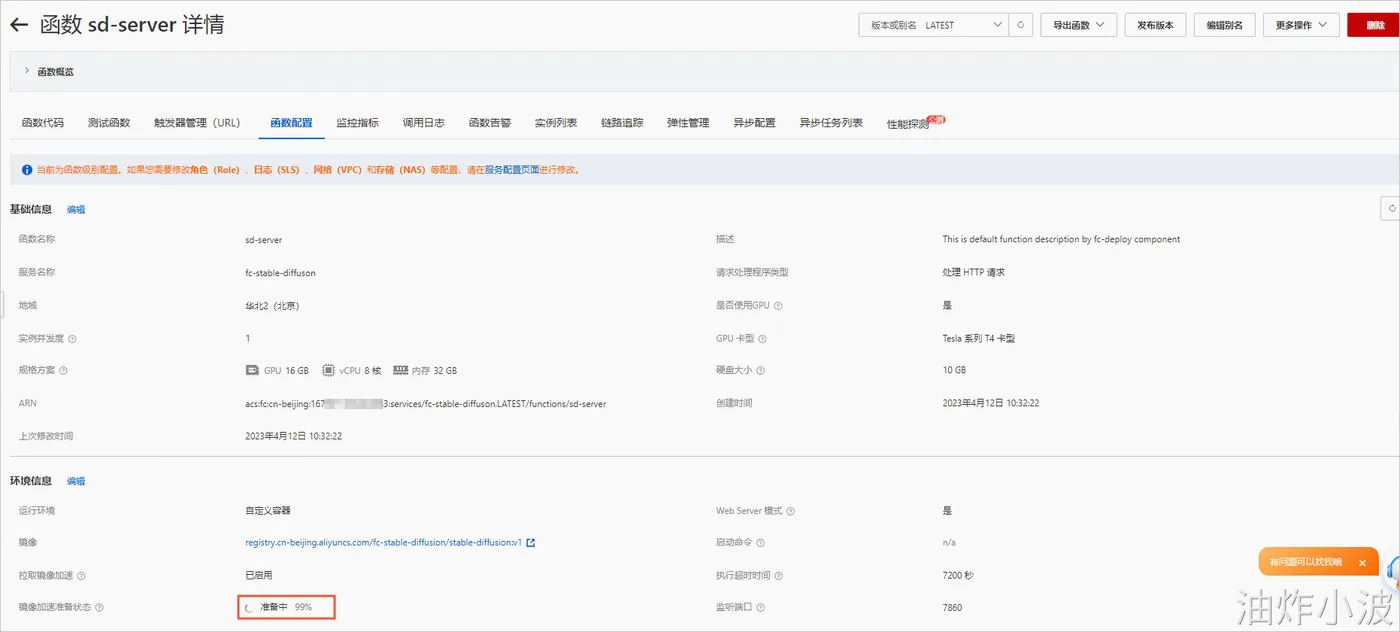Viewport: 1400px width, 632px height.
Task: Open help icon next to 规格方案
Action: pyautogui.click(x=63, y=371)
